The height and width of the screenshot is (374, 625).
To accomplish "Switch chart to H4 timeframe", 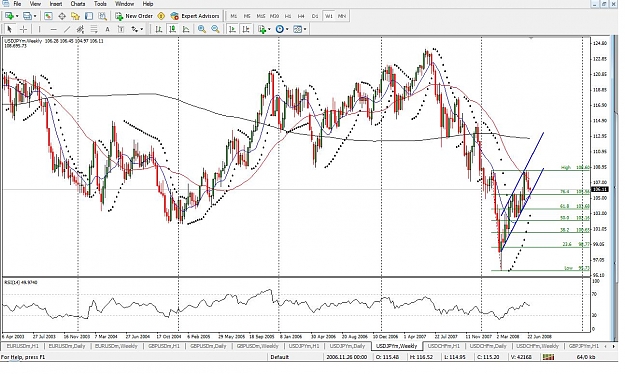I will point(301,16).
